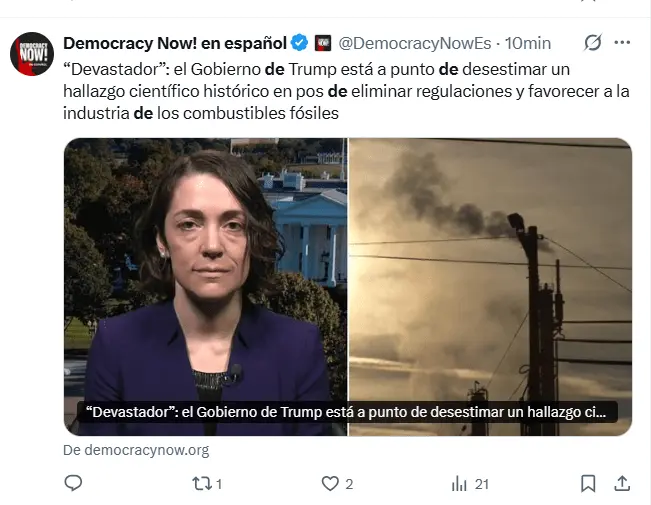View post analytics via the bar chart icon

click(x=459, y=484)
